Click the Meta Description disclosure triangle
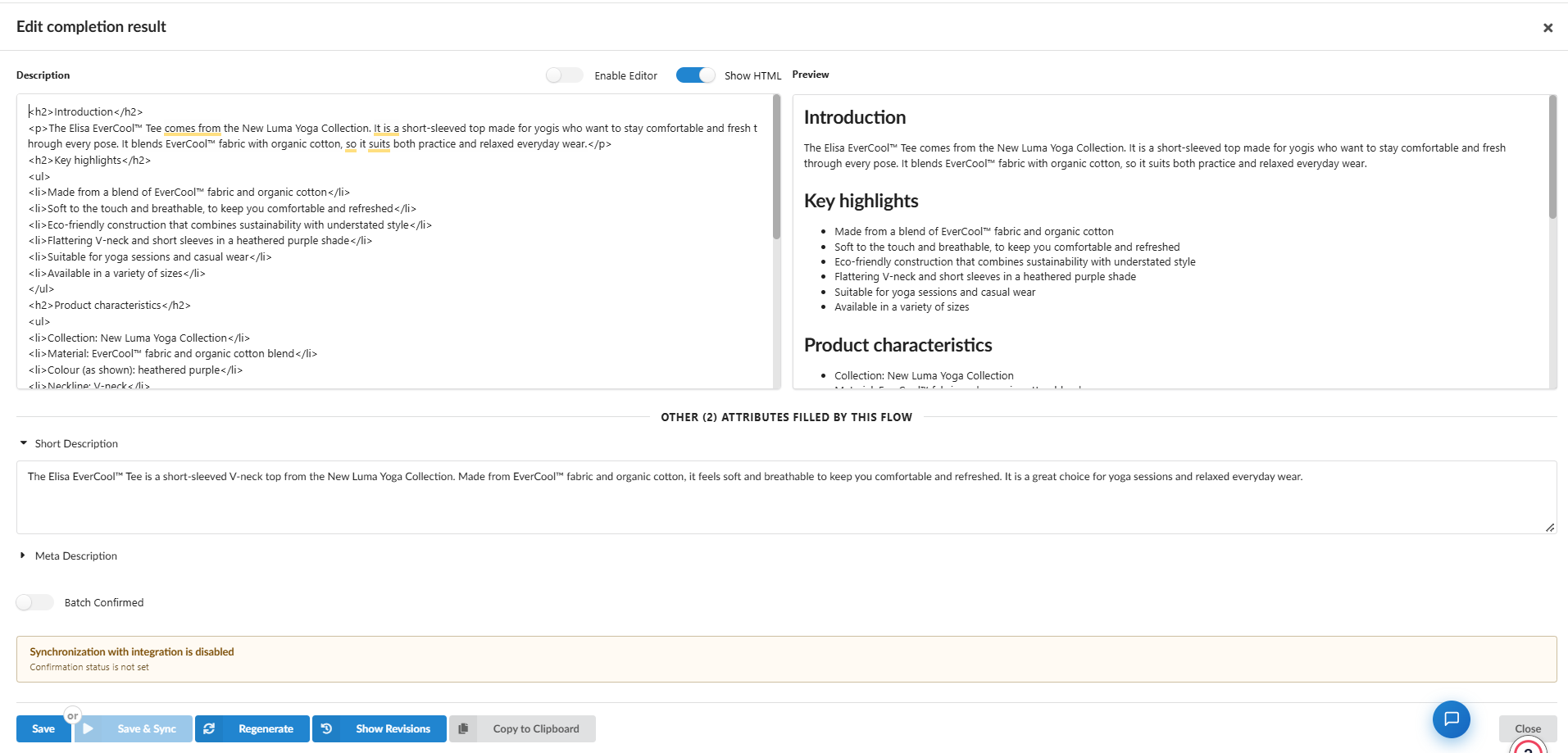The width and height of the screenshot is (1568, 753). 22,556
